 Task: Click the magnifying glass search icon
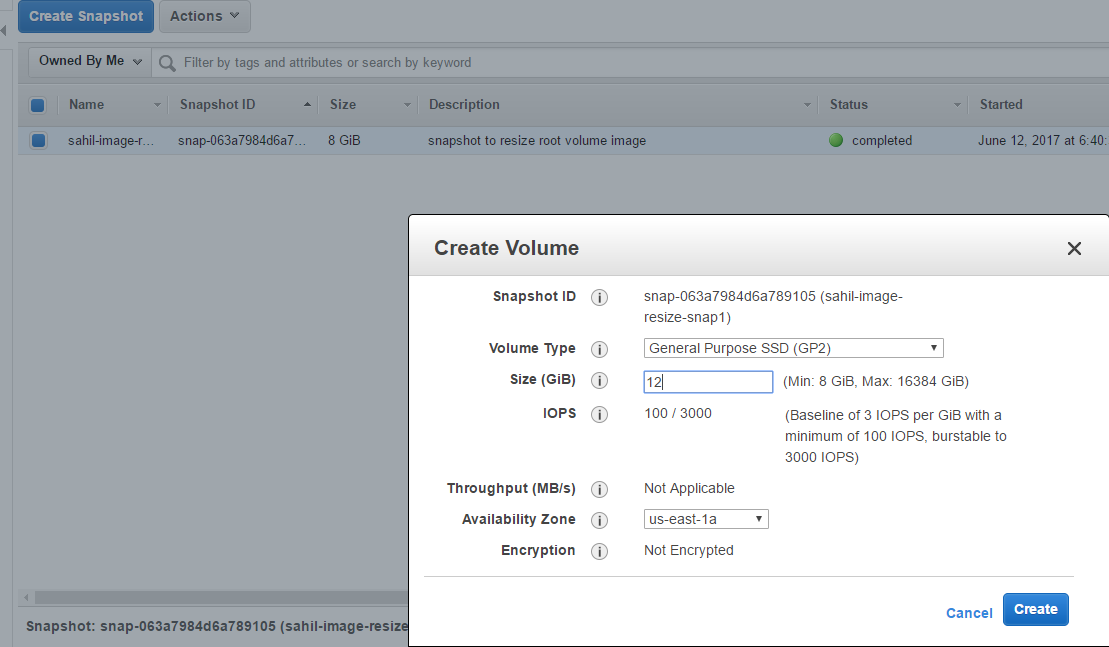coord(166,62)
